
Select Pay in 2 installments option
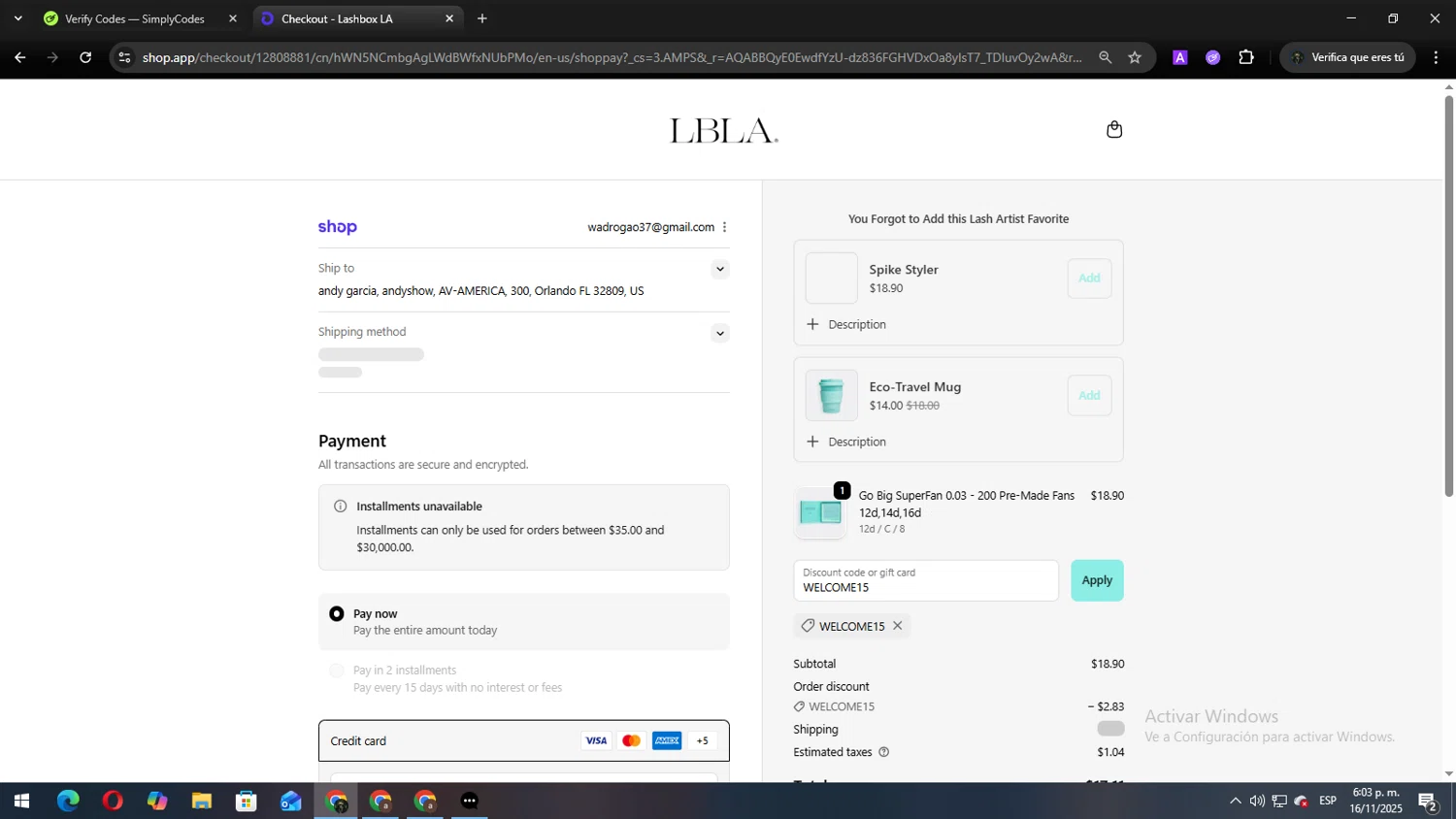tap(337, 671)
